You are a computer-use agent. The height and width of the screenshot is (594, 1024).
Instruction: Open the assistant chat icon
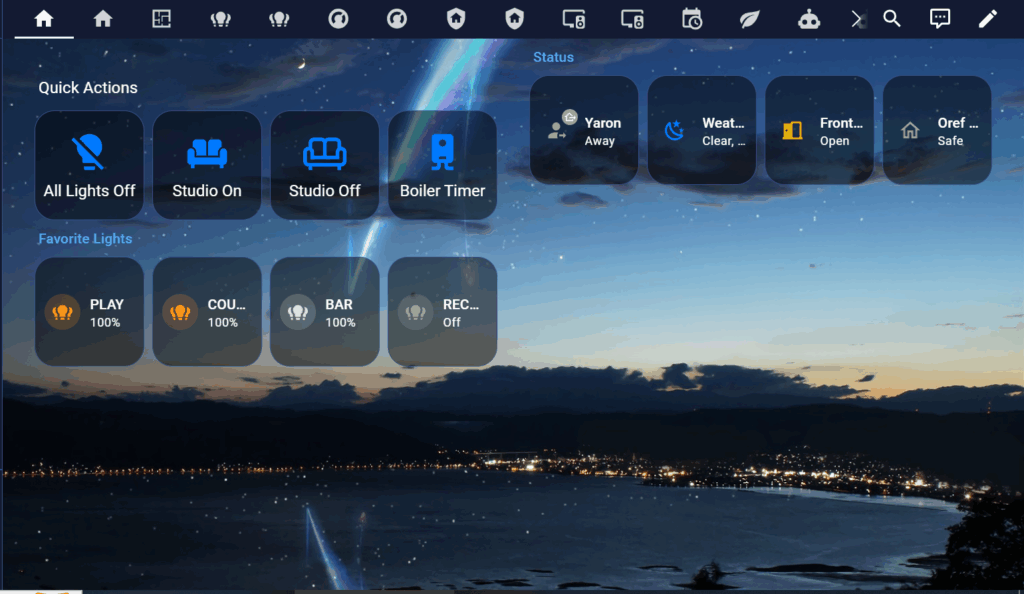(940, 19)
